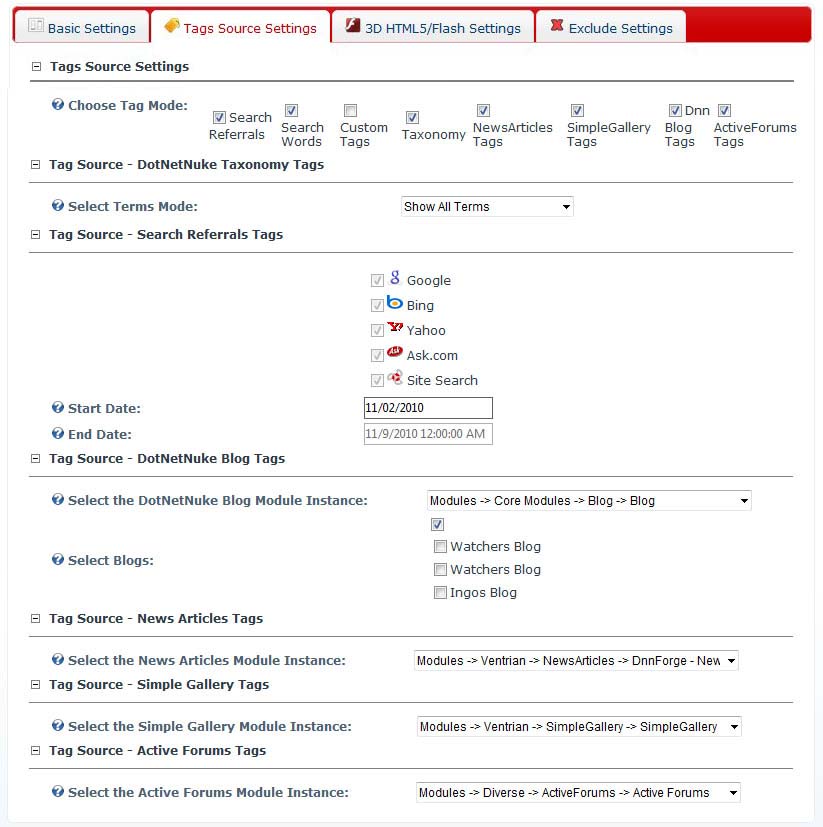The image size is (823, 827).
Task: Click the help icon beside Select Terms Mode
Action: coord(58,205)
